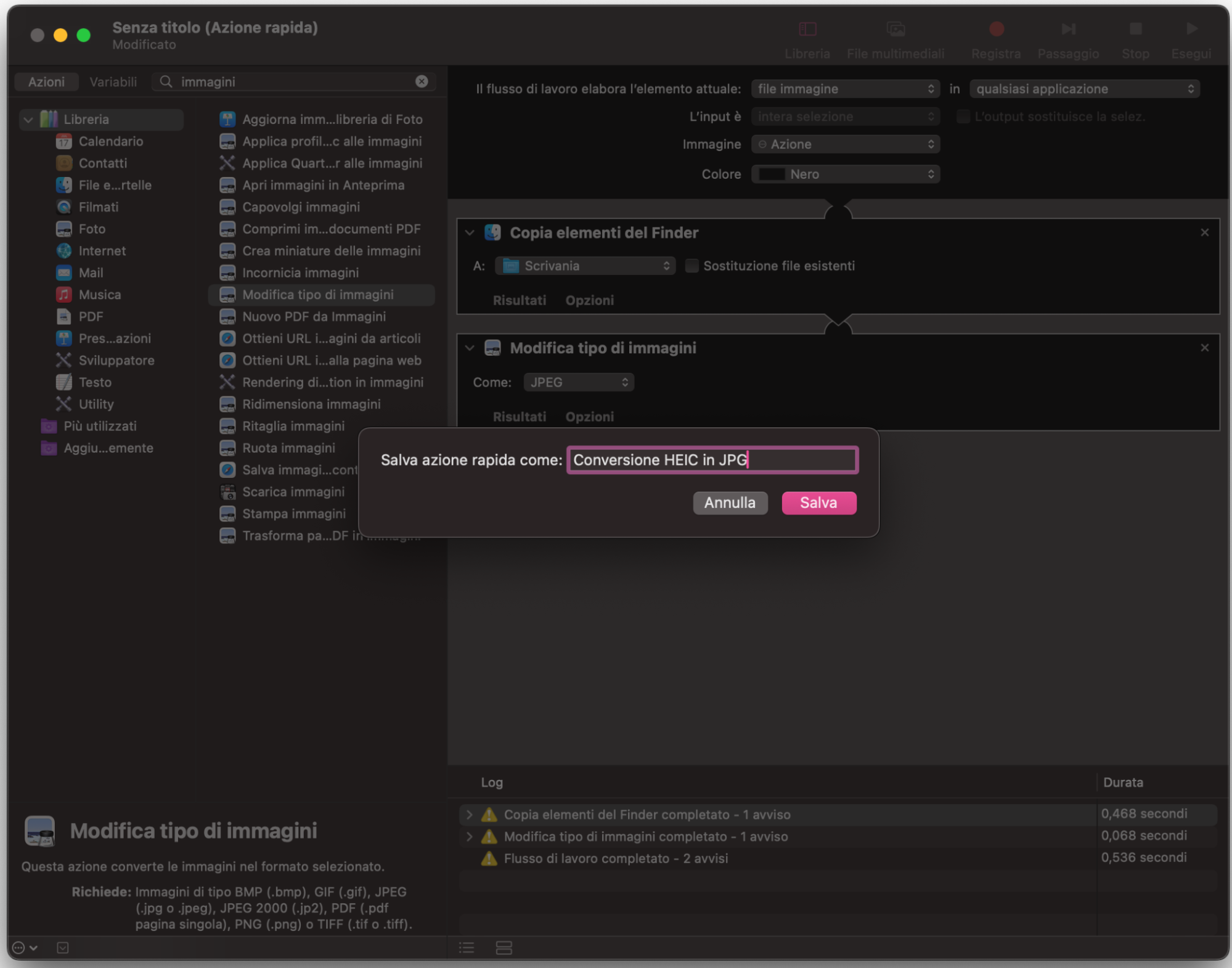
Task: Open the file immagine dropdown
Action: pyautogui.click(x=845, y=89)
